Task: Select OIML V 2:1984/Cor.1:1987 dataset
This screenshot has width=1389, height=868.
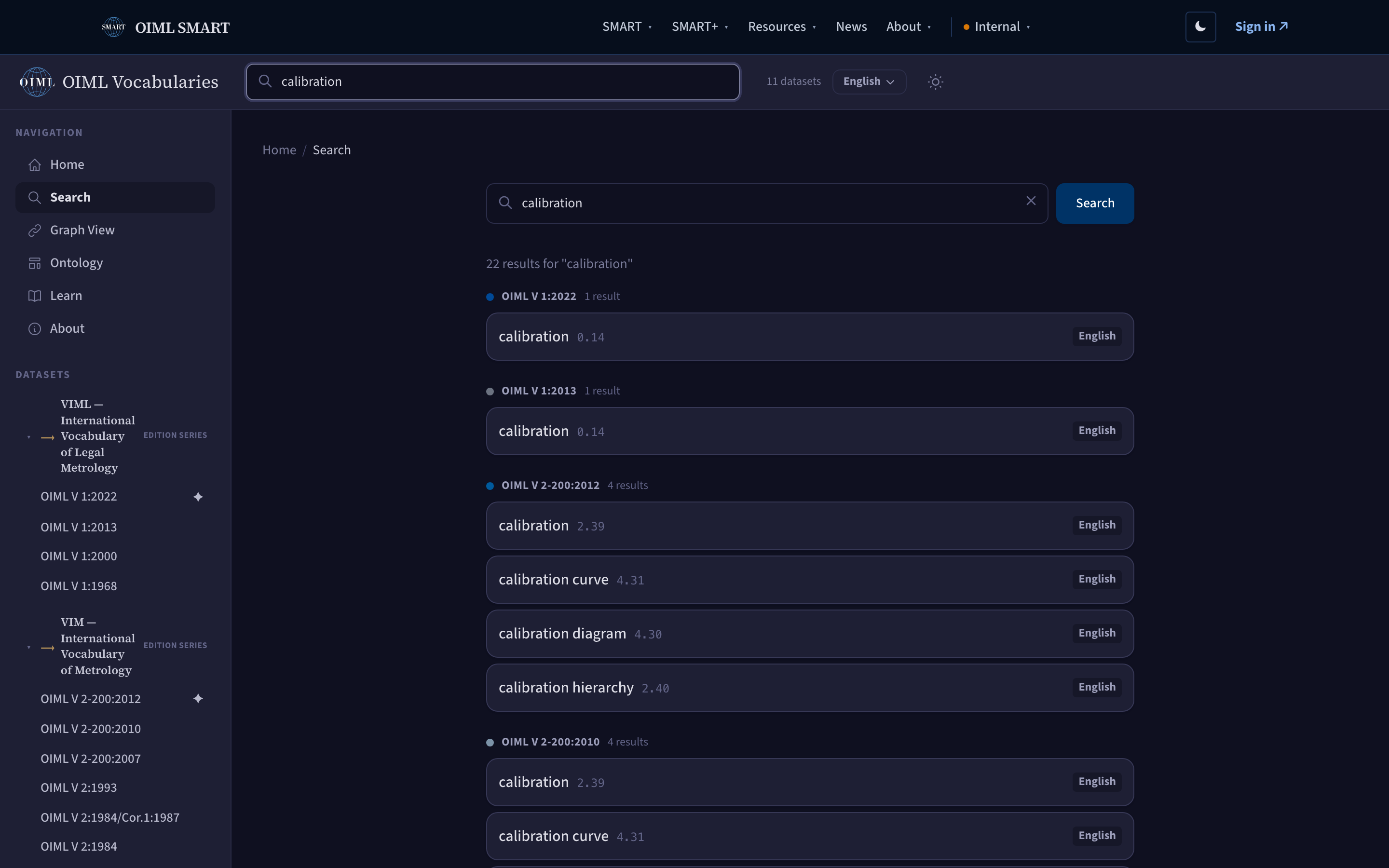Action: 110,817
